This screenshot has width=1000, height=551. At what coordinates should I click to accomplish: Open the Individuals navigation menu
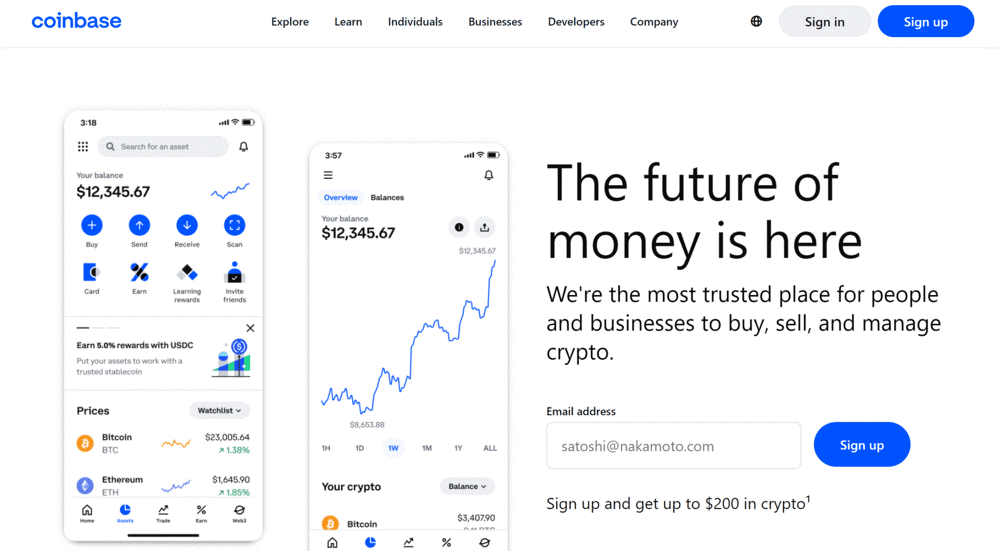tap(415, 21)
